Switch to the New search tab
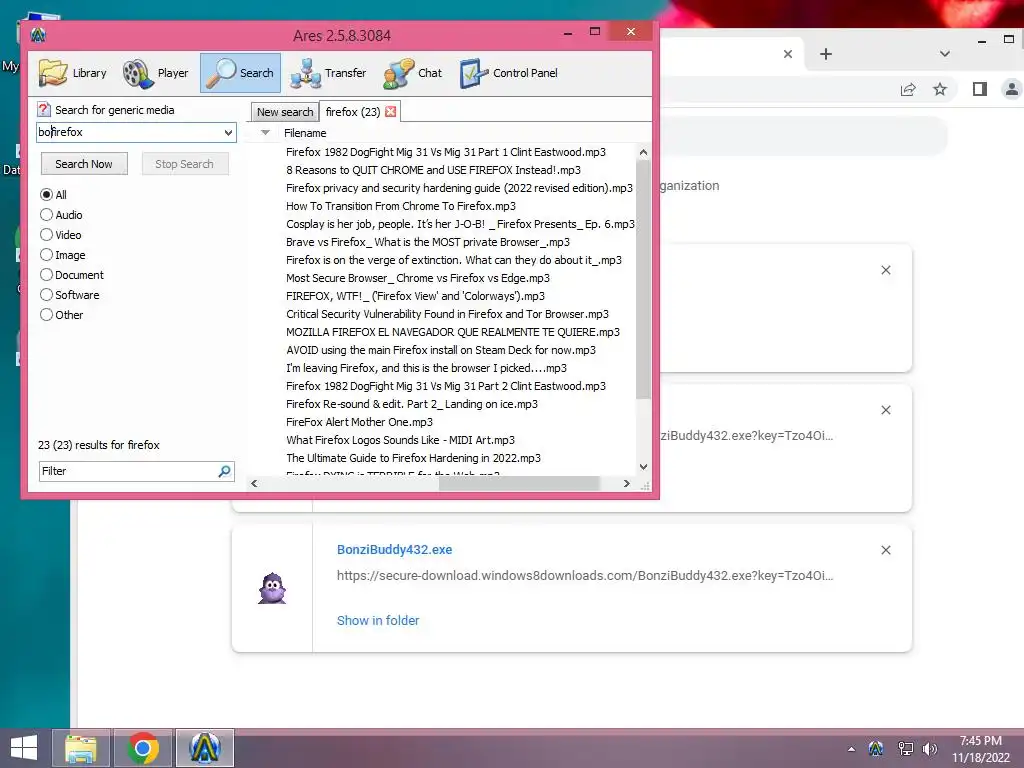 pyautogui.click(x=285, y=112)
